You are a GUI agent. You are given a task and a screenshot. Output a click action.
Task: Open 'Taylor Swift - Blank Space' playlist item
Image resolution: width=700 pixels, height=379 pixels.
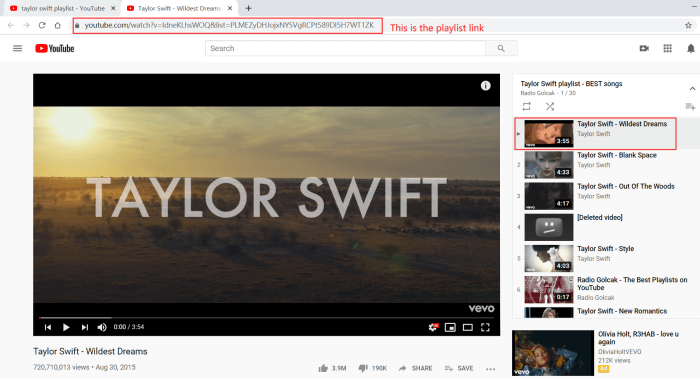pyautogui.click(x=607, y=165)
